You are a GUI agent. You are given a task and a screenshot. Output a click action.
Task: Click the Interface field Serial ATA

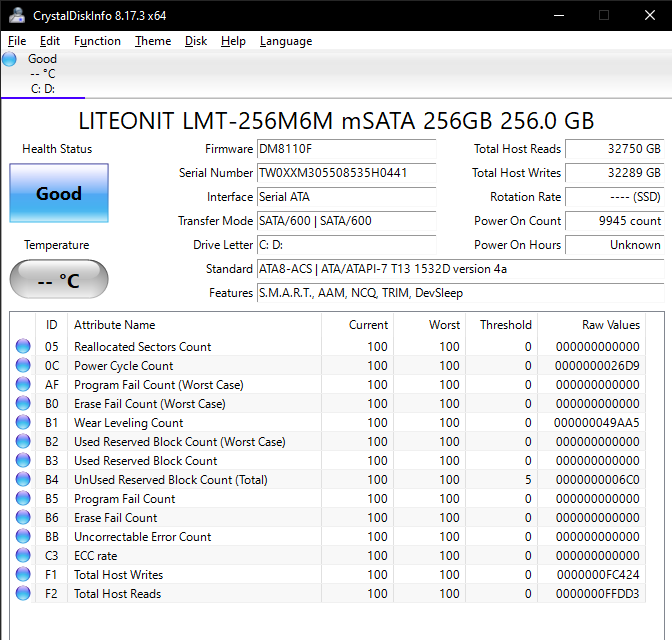pyautogui.click(x=346, y=197)
